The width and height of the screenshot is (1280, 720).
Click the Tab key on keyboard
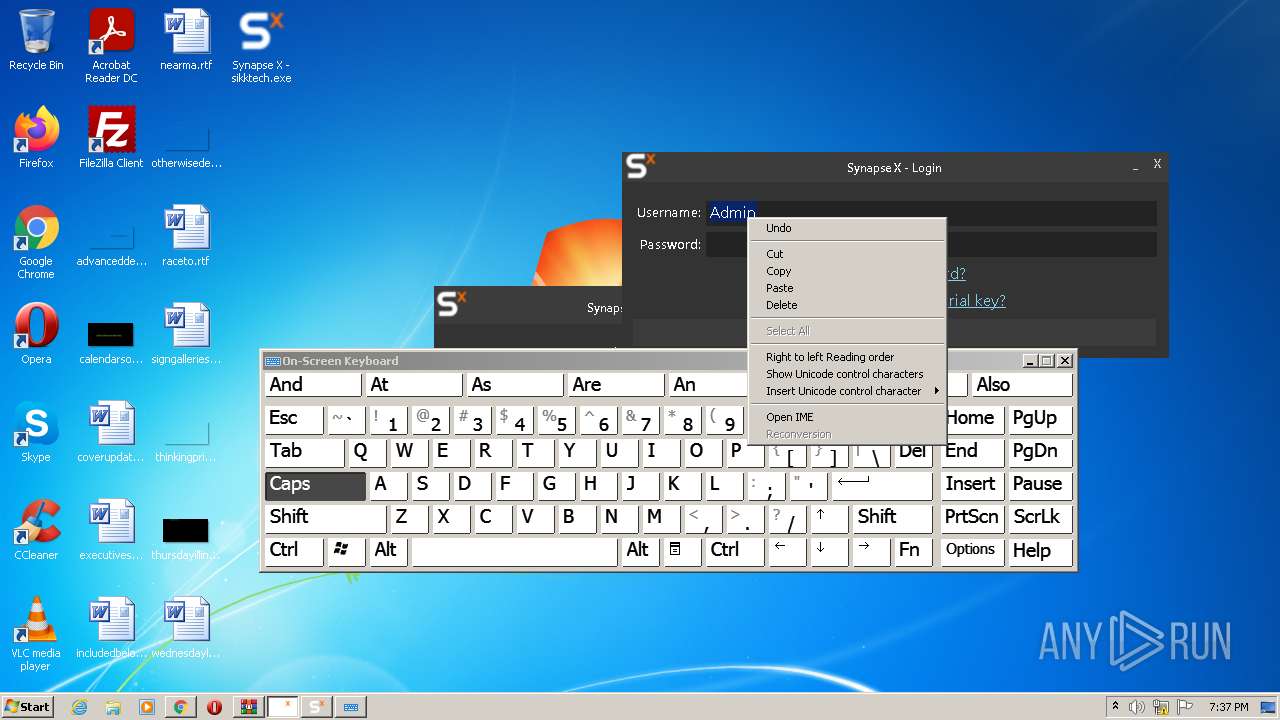(x=305, y=452)
